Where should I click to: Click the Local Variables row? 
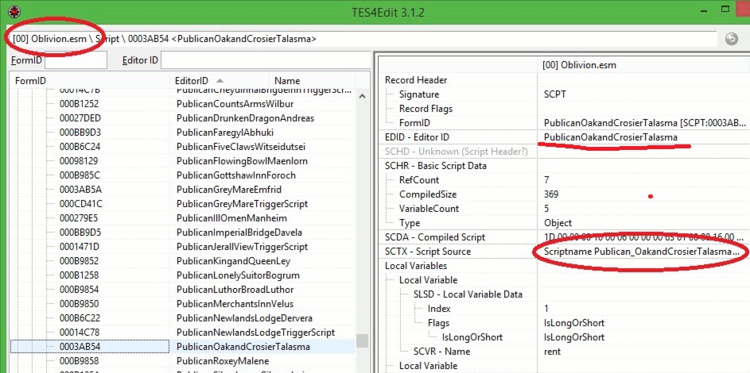click(564, 265)
